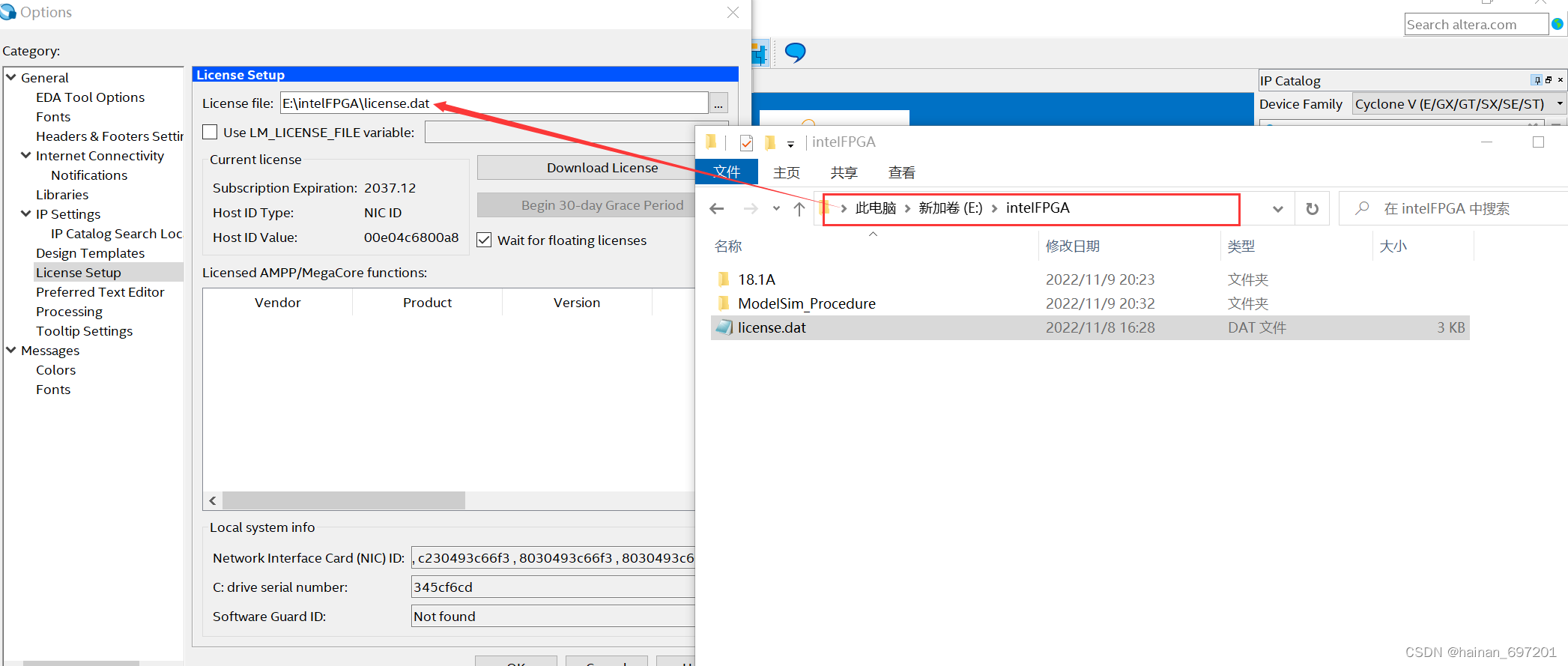Click the license.dat file icon

click(724, 327)
